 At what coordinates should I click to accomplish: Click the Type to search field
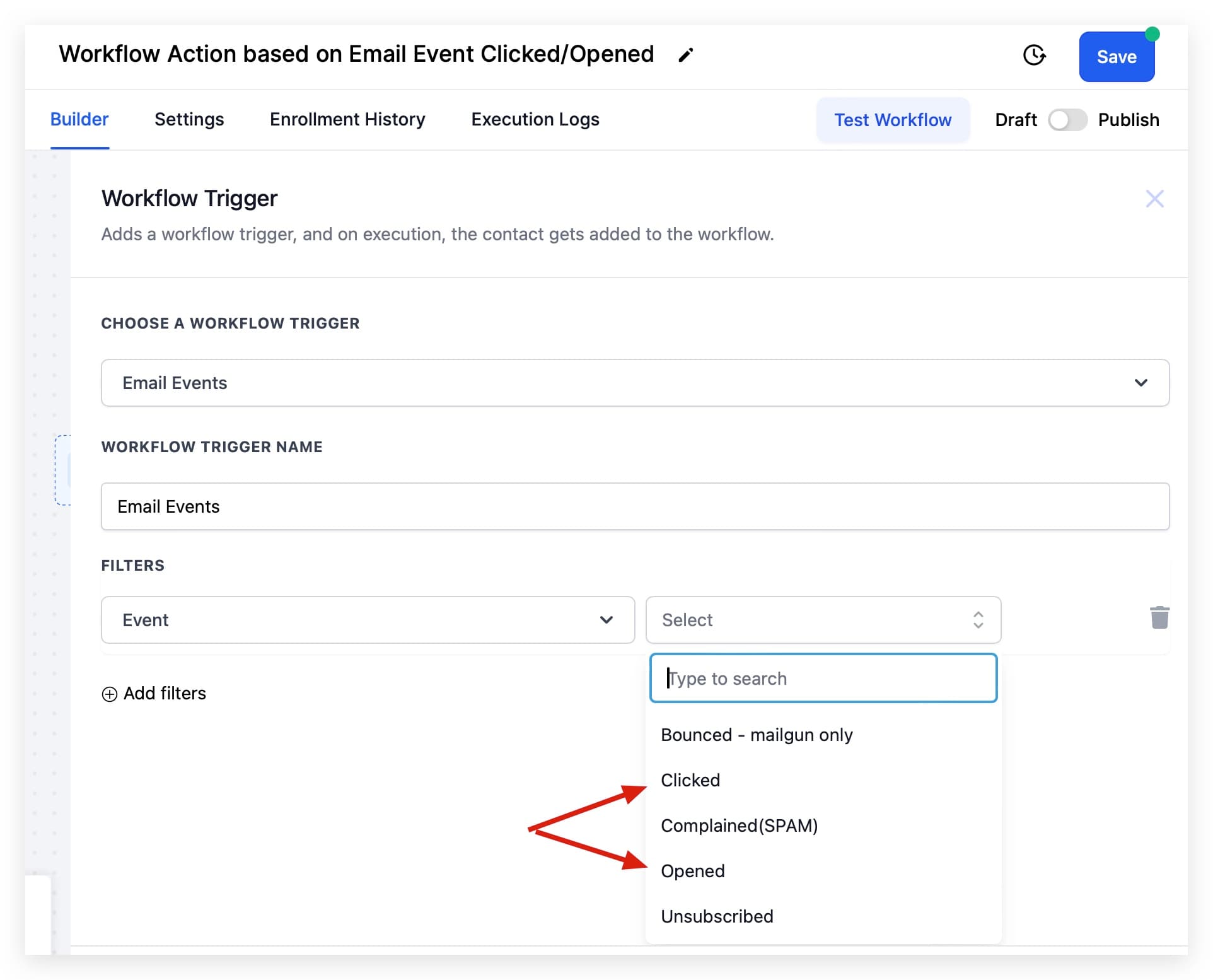click(823, 678)
